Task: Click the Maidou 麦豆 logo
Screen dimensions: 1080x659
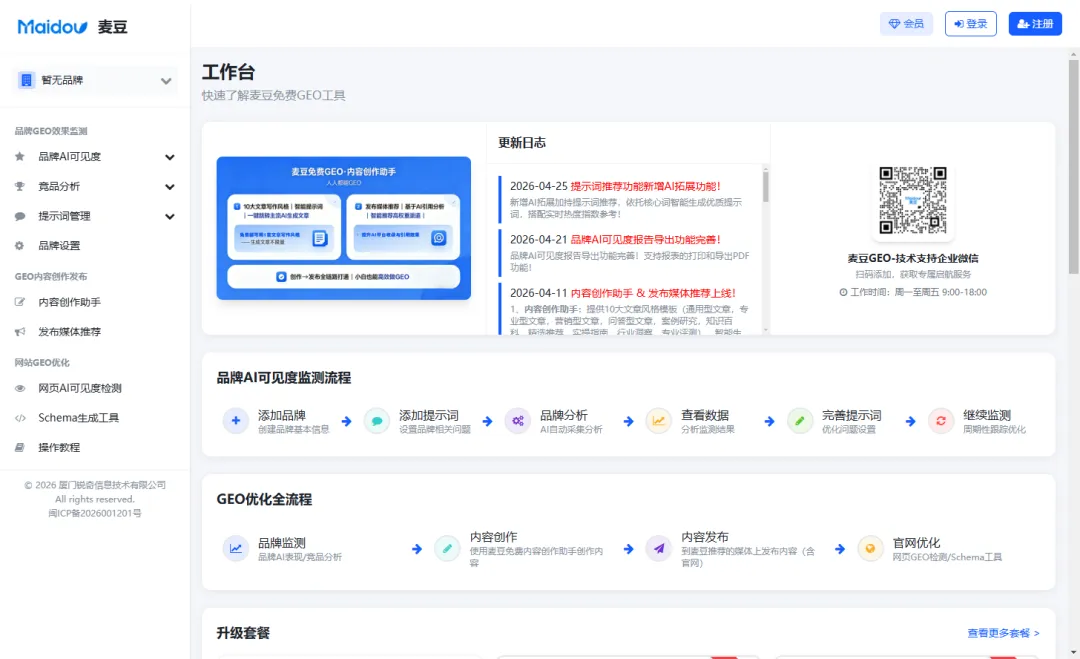Action: (72, 27)
